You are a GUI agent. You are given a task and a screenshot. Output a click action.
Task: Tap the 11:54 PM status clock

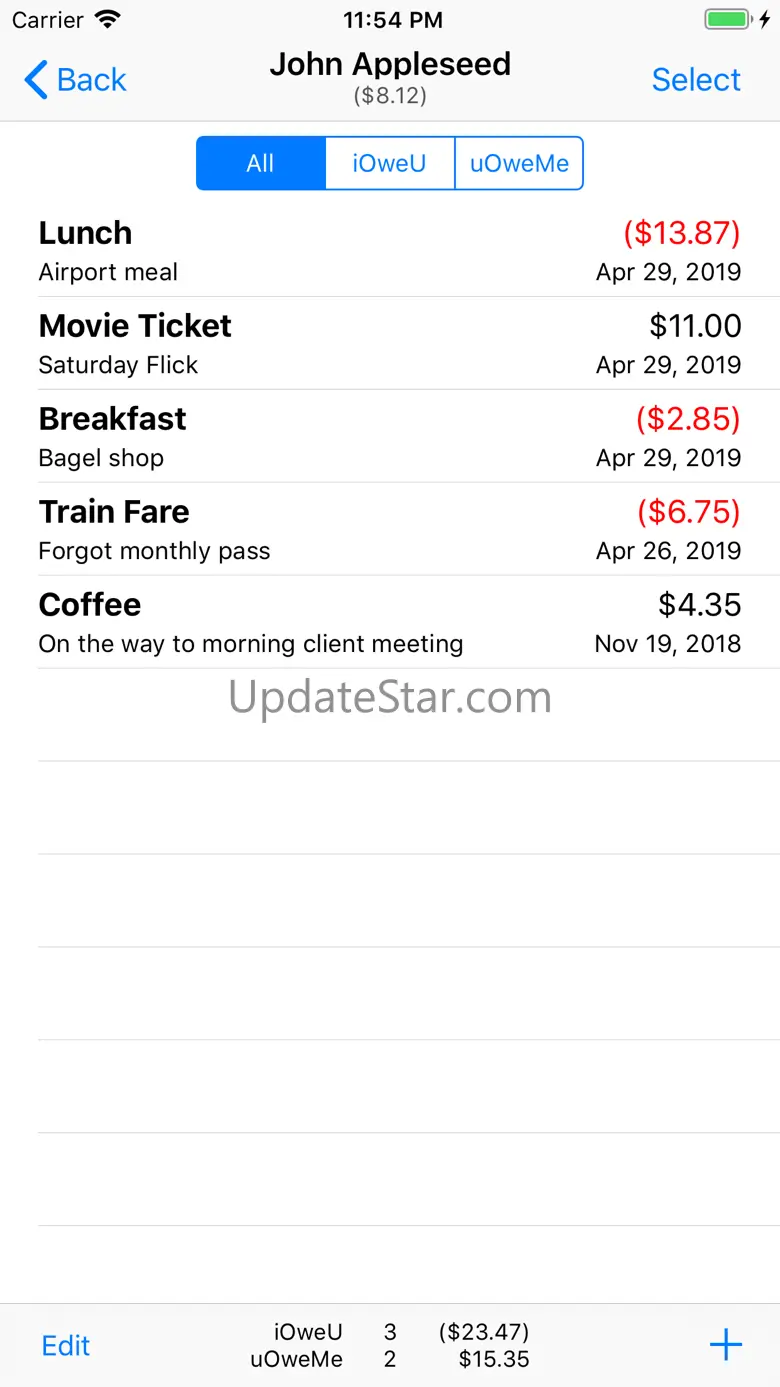(392, 20)
